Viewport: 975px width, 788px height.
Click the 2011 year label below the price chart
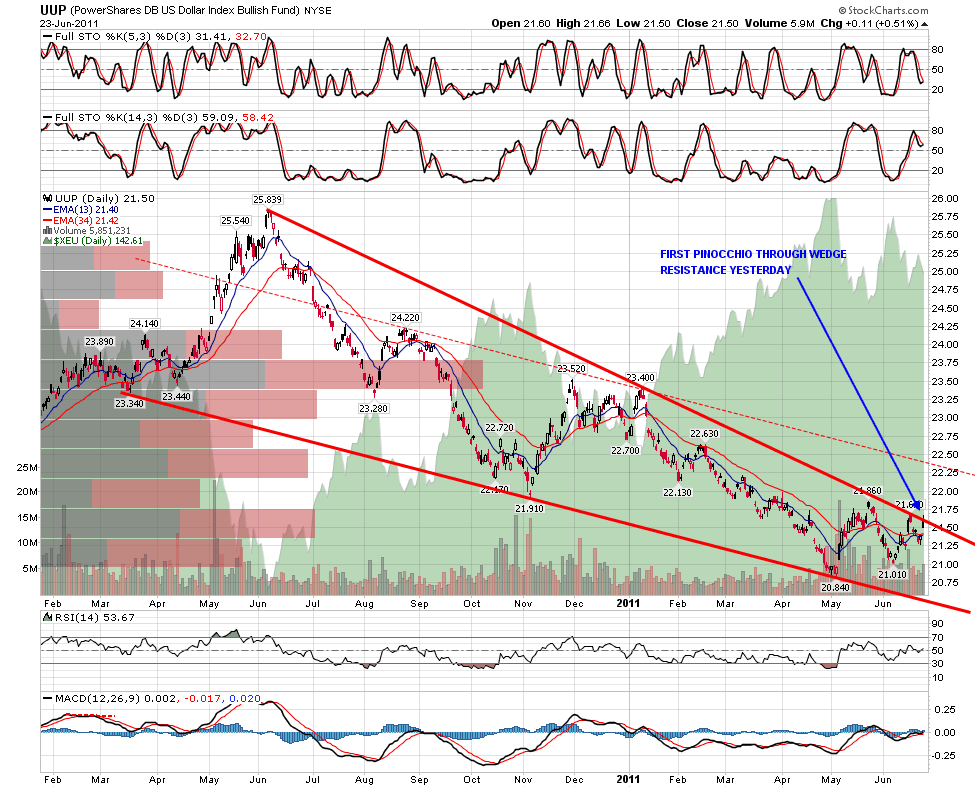(x=628, y=604)
